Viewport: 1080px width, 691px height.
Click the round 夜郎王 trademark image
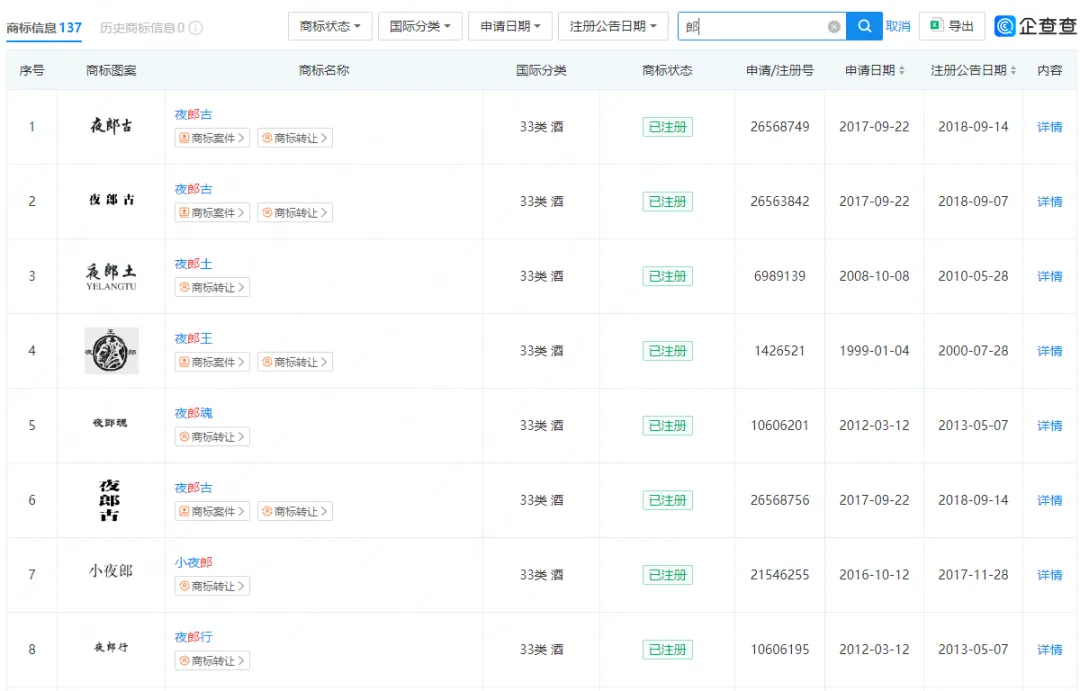coord(111,351)
